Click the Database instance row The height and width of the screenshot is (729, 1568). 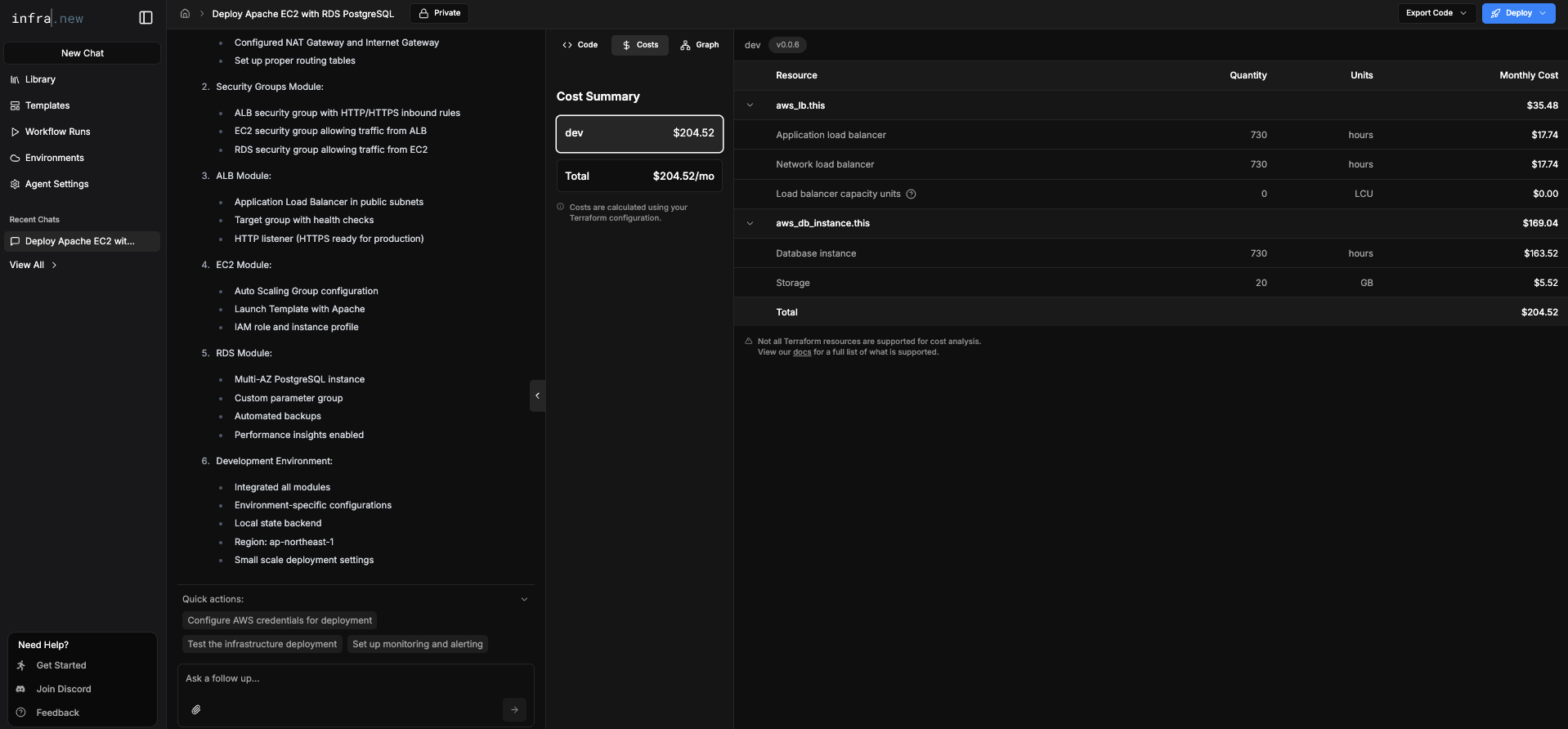(x=1150, y=253)
